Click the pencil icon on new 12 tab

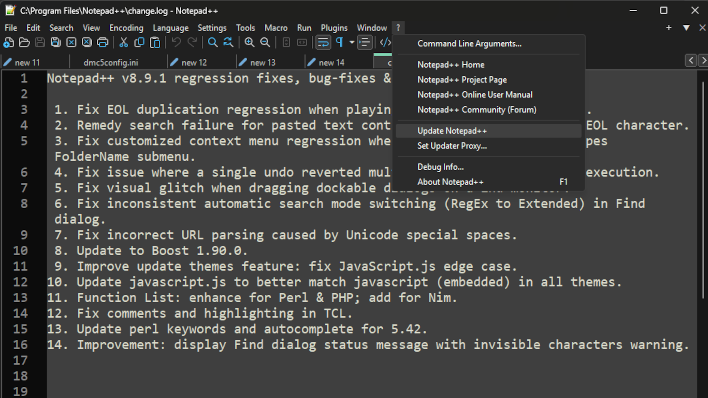click(174, 62)
